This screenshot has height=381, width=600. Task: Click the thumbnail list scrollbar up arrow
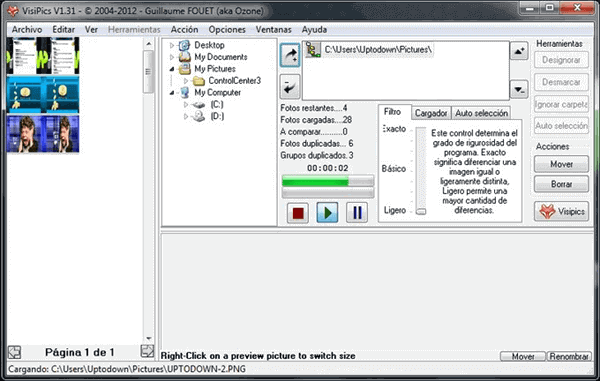pos(148,44)
